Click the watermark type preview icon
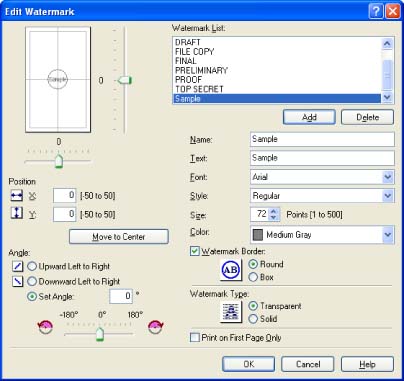The height and width of the screenshot is (381, 404). click(231, 312)
